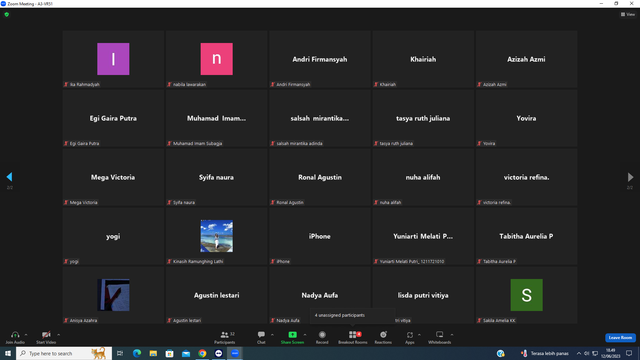Click the blue Leave Room button
The image size is (640, 360).
(620, 338)
